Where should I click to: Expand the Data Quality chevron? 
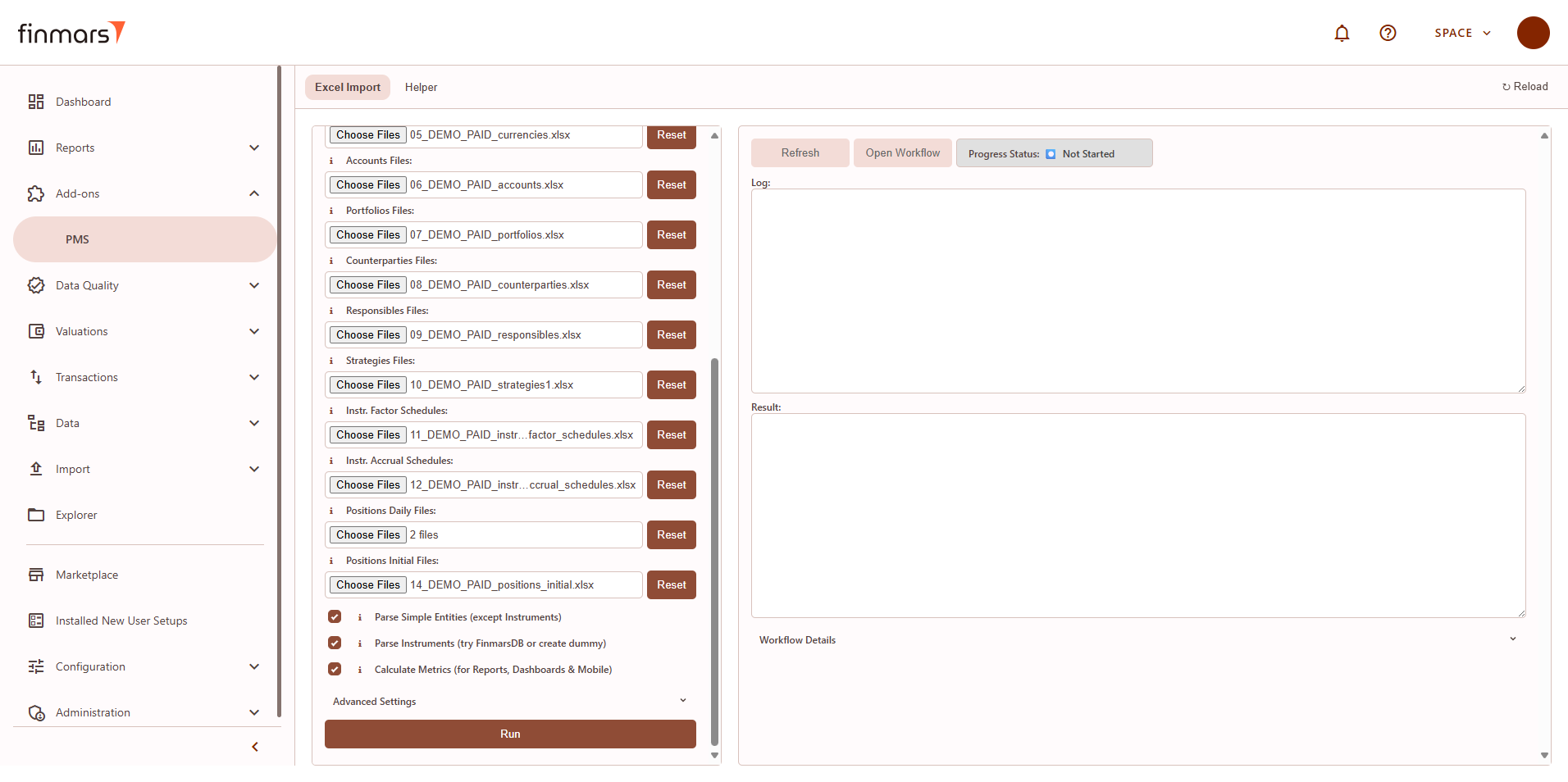254,285
